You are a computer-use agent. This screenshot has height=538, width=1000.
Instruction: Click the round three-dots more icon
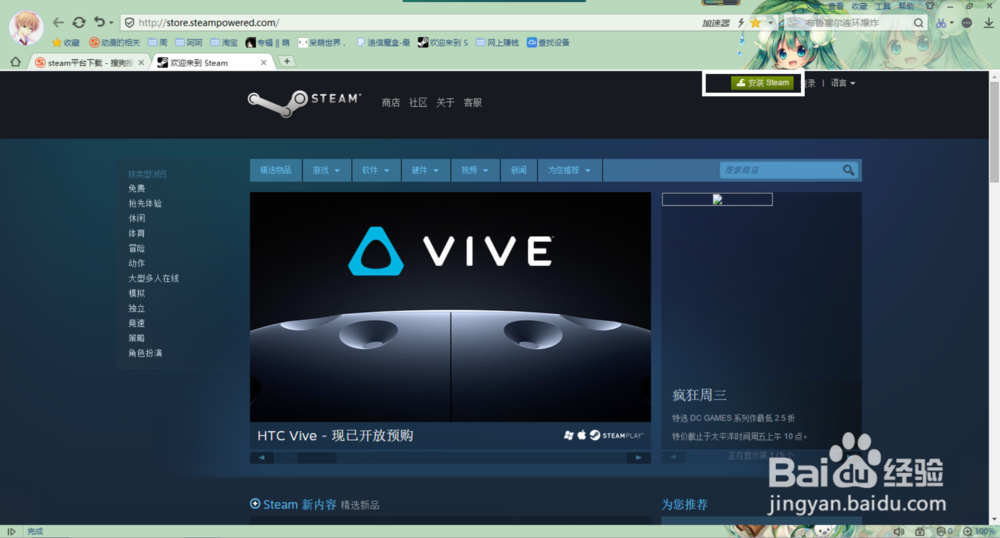pos(967,23)
